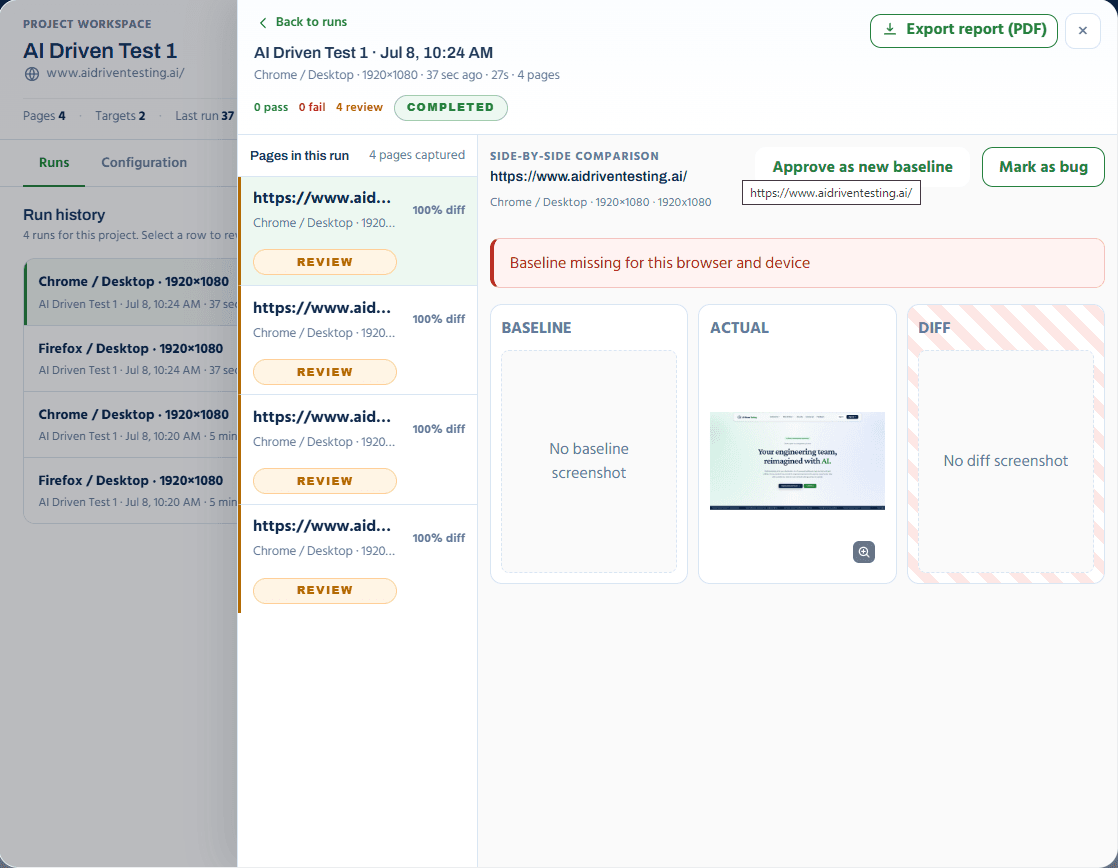
Task: Select the Chrome run from 10:20 AM
Action: [130, 424]
